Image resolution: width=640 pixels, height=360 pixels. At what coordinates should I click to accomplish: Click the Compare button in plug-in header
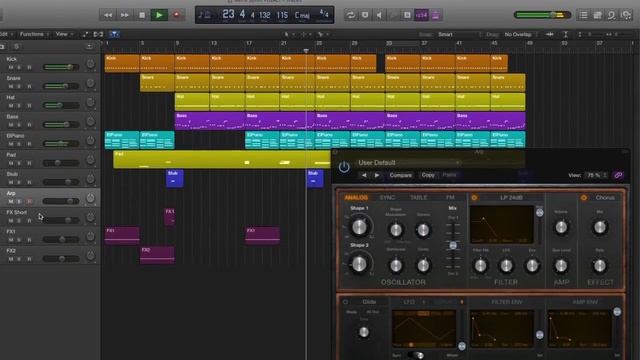tap(400, 175)
